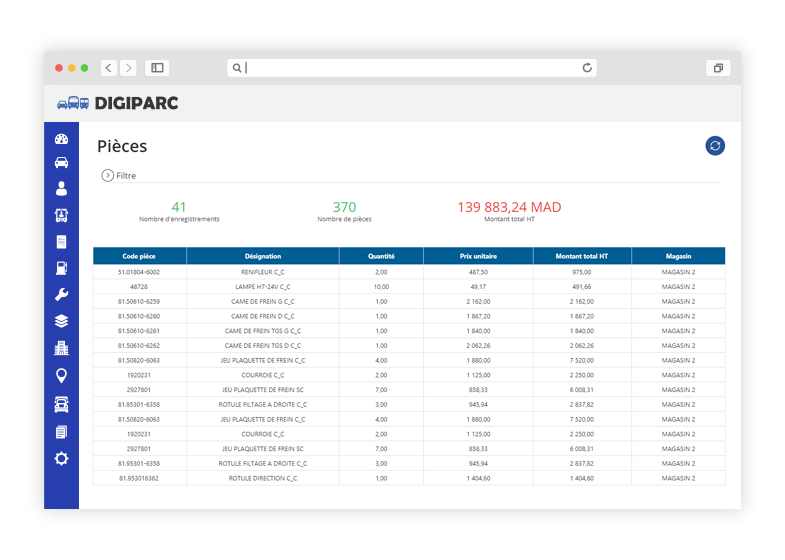
Task: Open the browser tabs overview button
Action: pyautogui.click(x=718, y=68)
